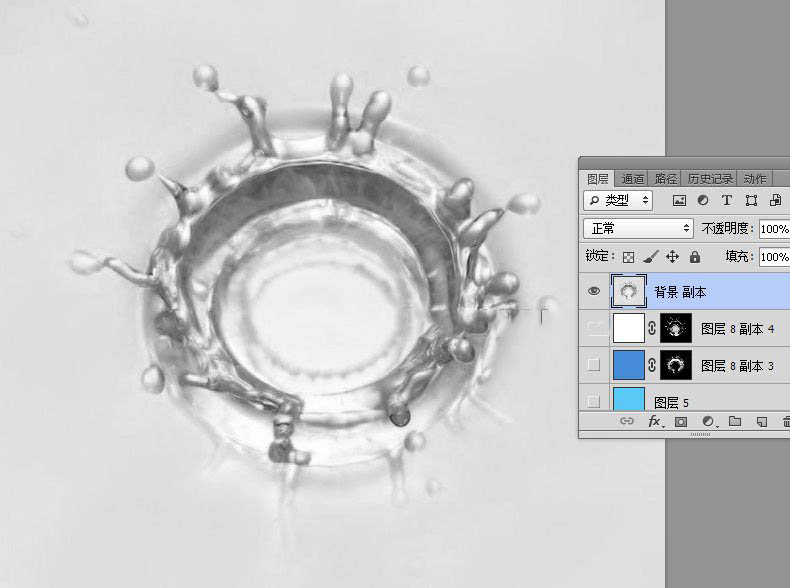Filter layers by pixel image icon
This screenshot has width=790, height=588.
679,201
